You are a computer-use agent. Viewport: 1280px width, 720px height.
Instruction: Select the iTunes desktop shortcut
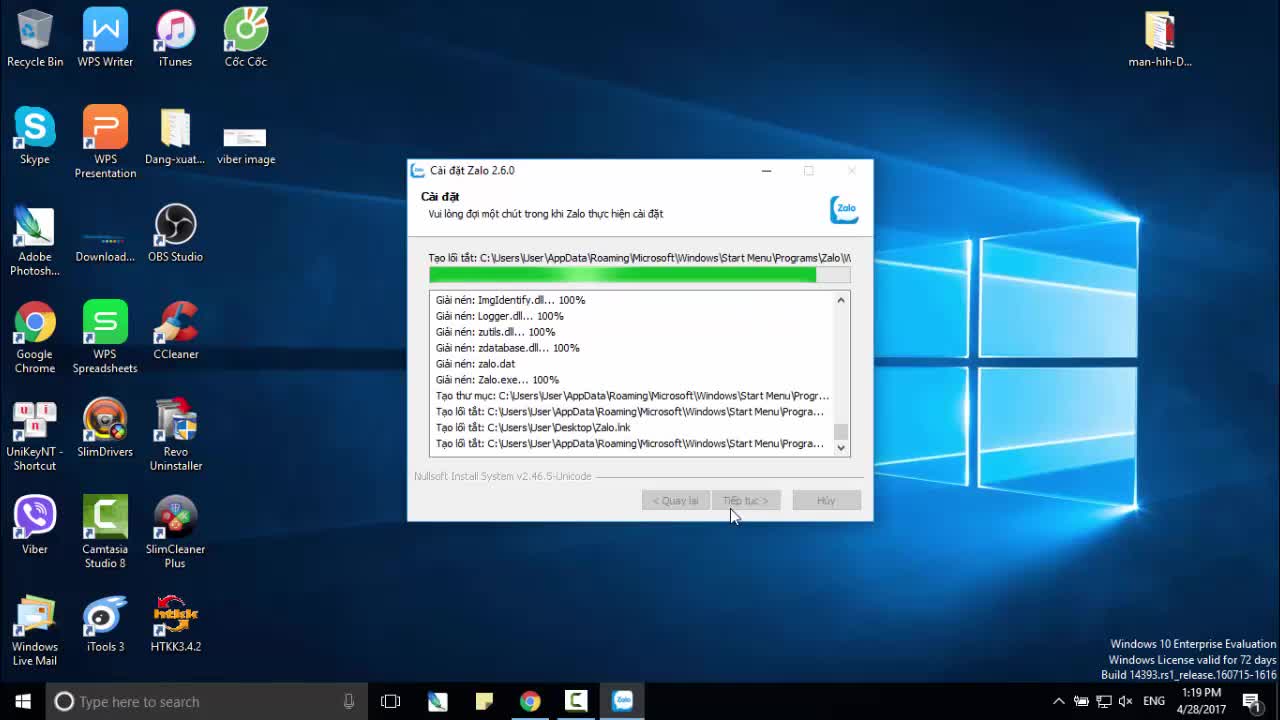(175, 38)
